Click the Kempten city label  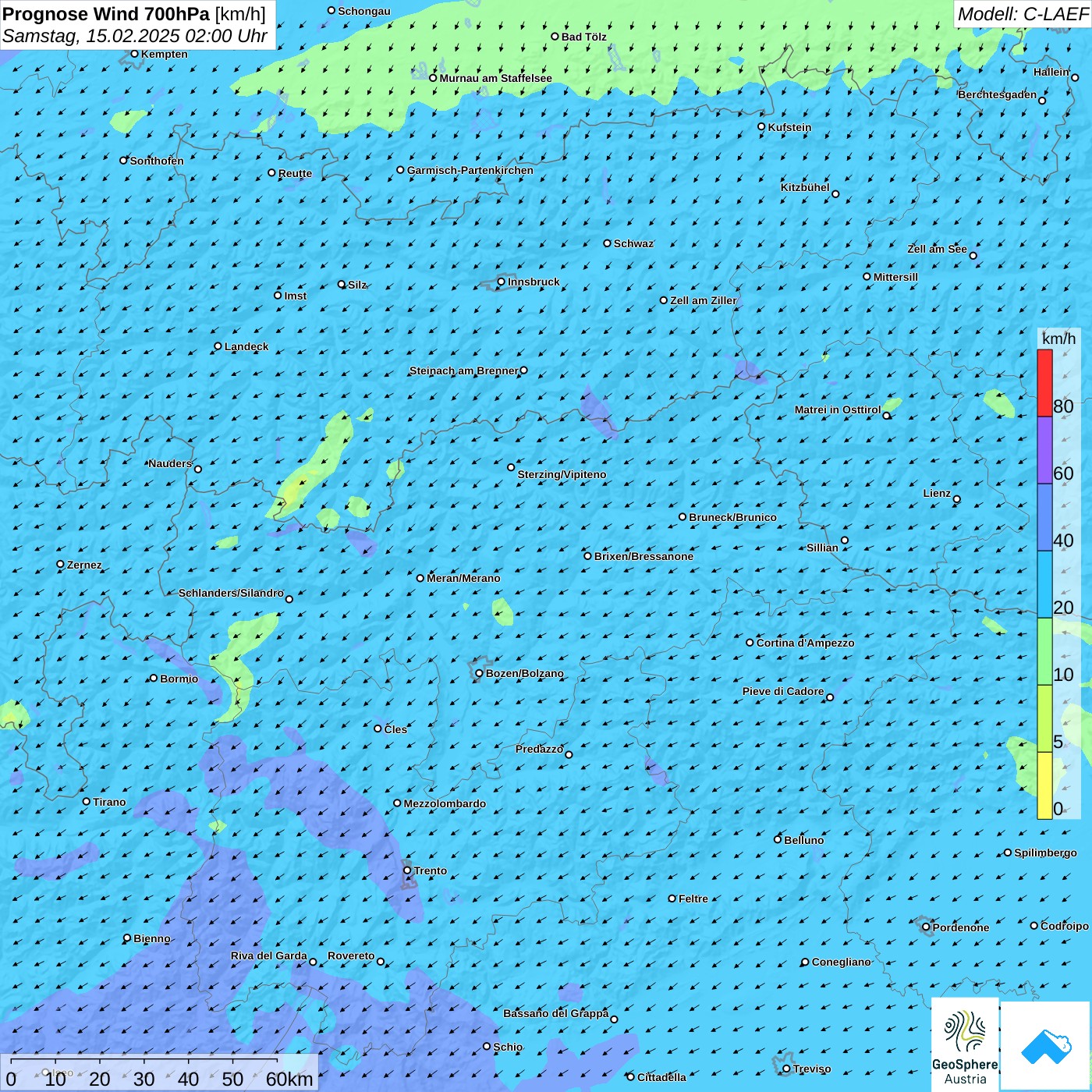click(165, 54)
